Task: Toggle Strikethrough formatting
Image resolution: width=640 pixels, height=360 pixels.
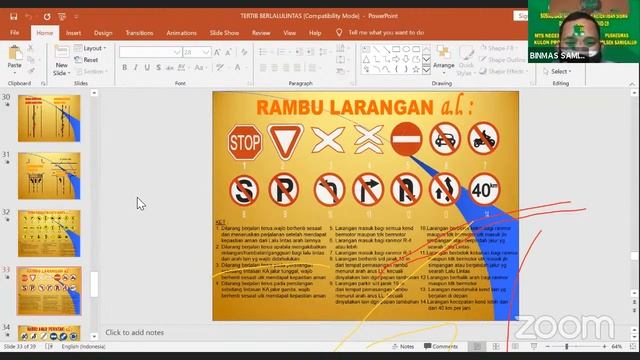Action: tap(170, 67)
